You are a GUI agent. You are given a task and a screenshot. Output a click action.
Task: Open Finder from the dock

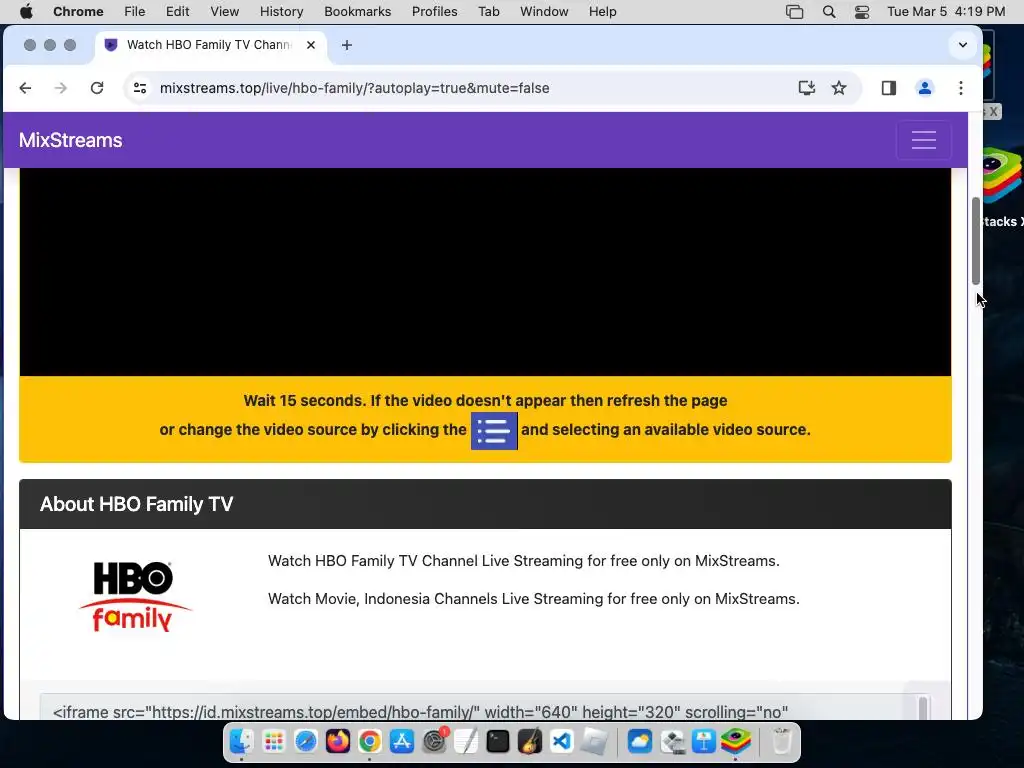point(241,741)
